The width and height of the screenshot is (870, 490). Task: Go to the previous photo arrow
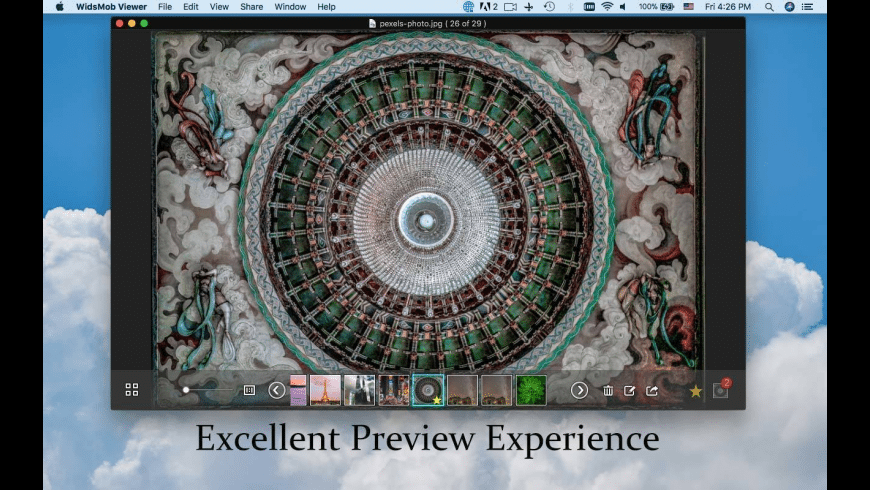pyautogui.click(x=277, y=390)
